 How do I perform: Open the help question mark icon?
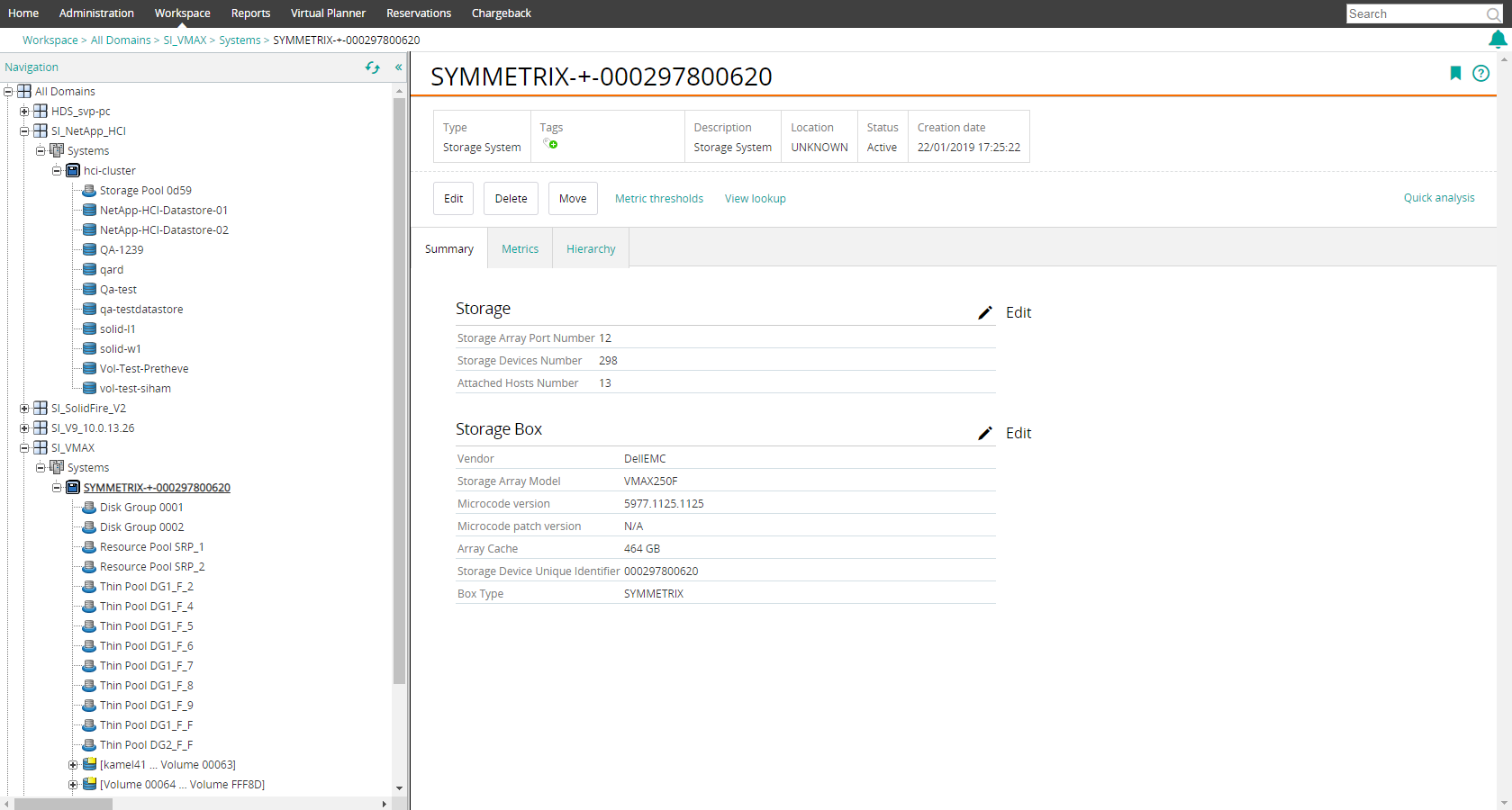coord(1480,74)
